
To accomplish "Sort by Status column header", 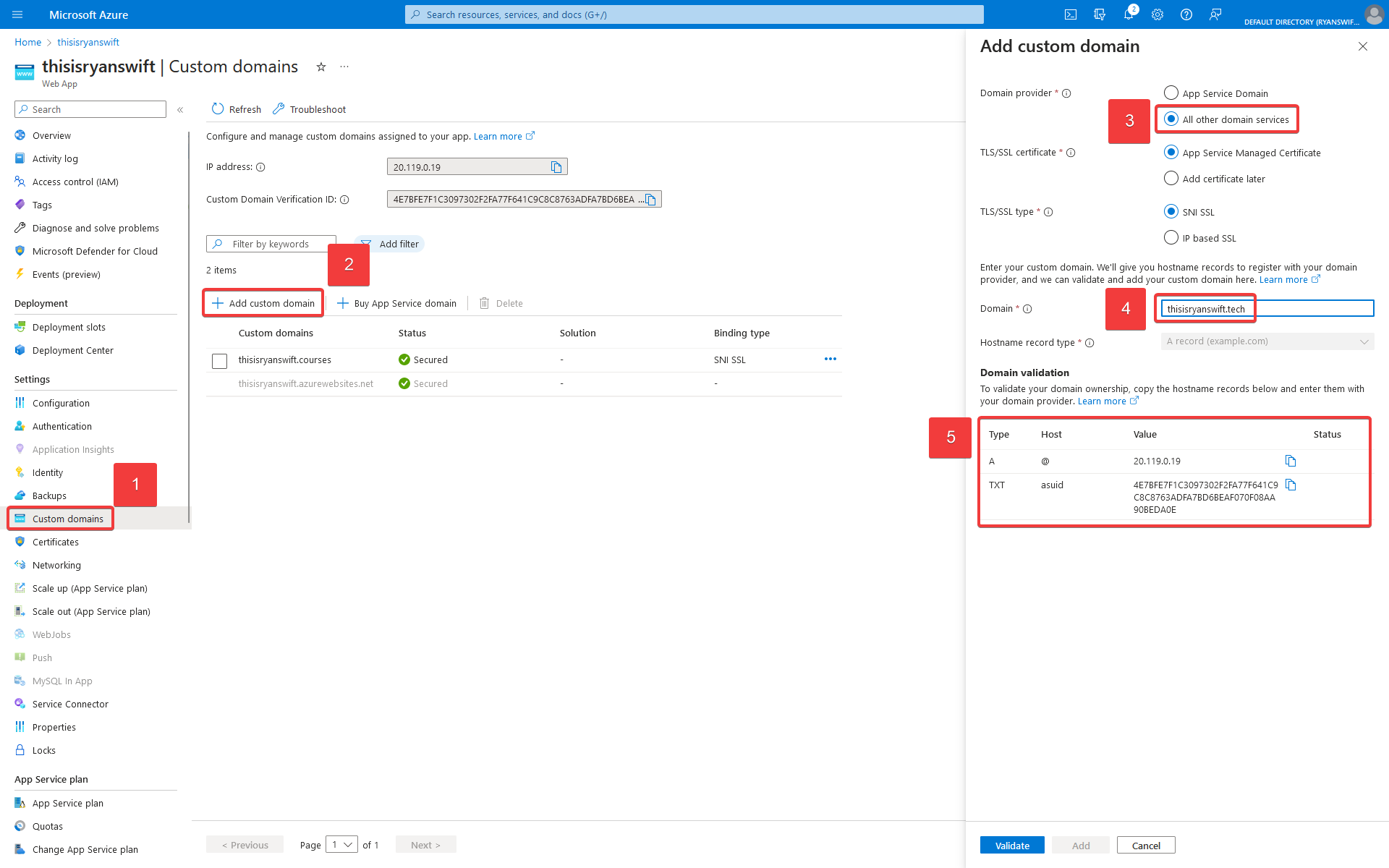I will pos(412,333).
